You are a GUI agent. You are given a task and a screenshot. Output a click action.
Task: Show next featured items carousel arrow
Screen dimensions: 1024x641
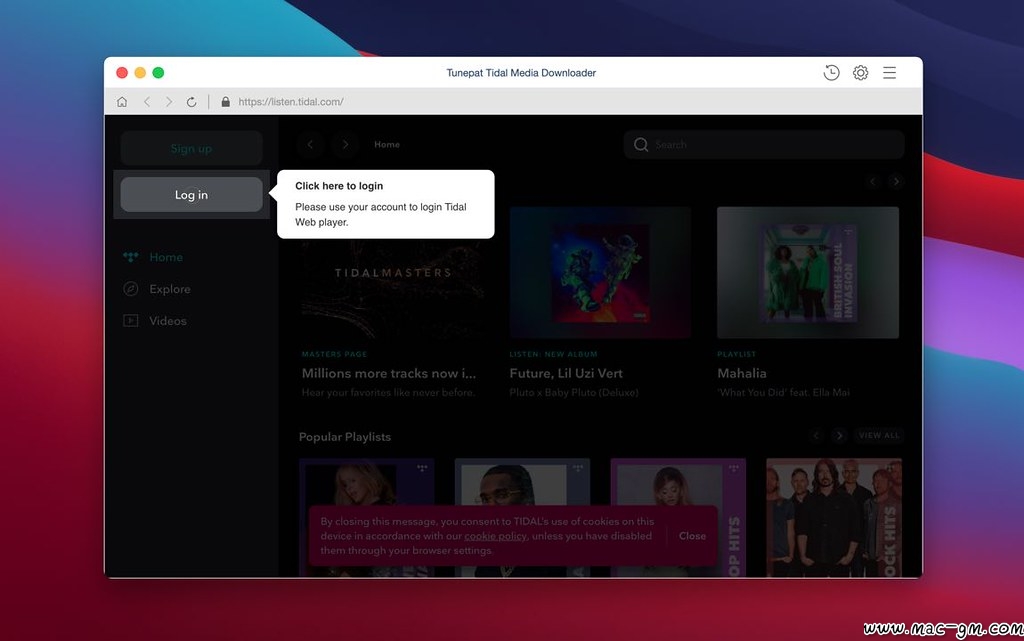(x=896, y=181)
